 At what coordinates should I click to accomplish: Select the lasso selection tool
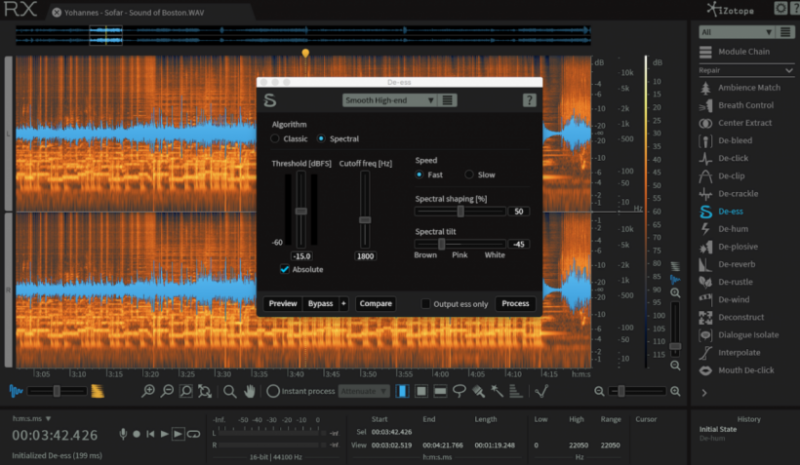(459, 391)
